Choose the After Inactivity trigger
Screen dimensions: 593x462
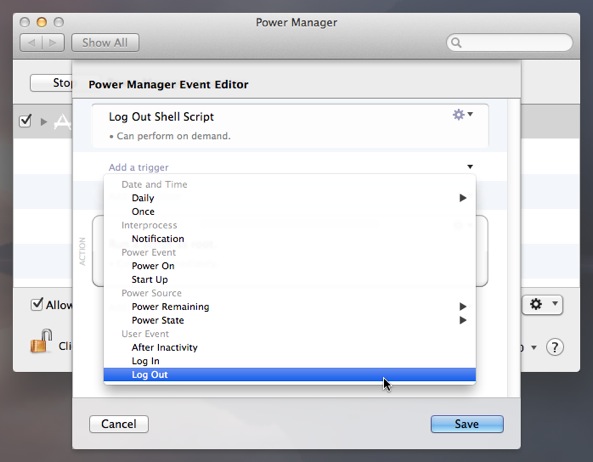tap(290, 347)
